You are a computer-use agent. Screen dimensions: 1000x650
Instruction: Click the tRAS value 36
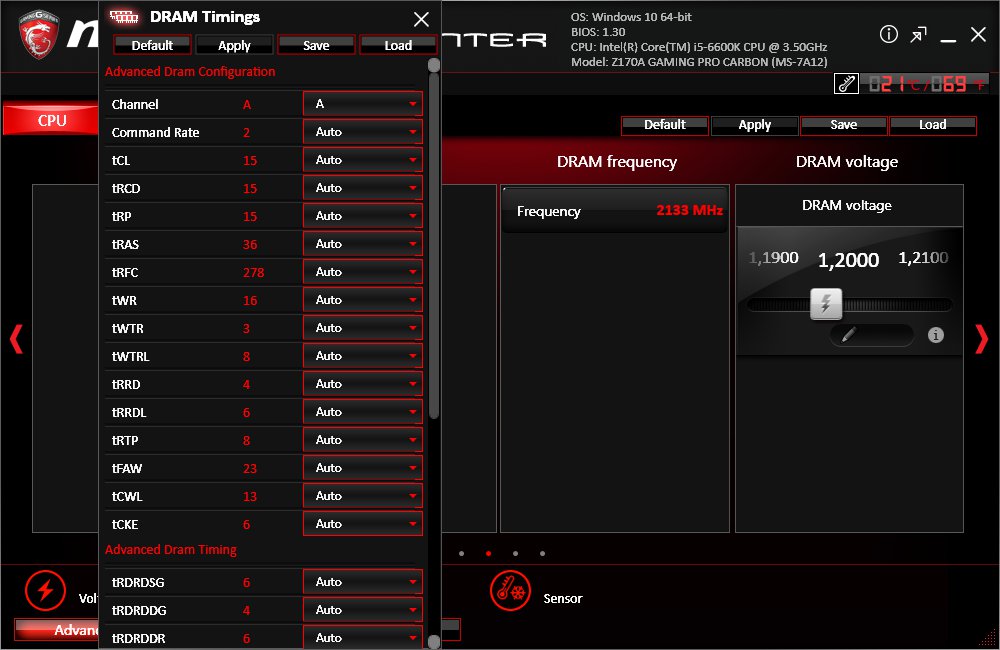click(250, 244)
